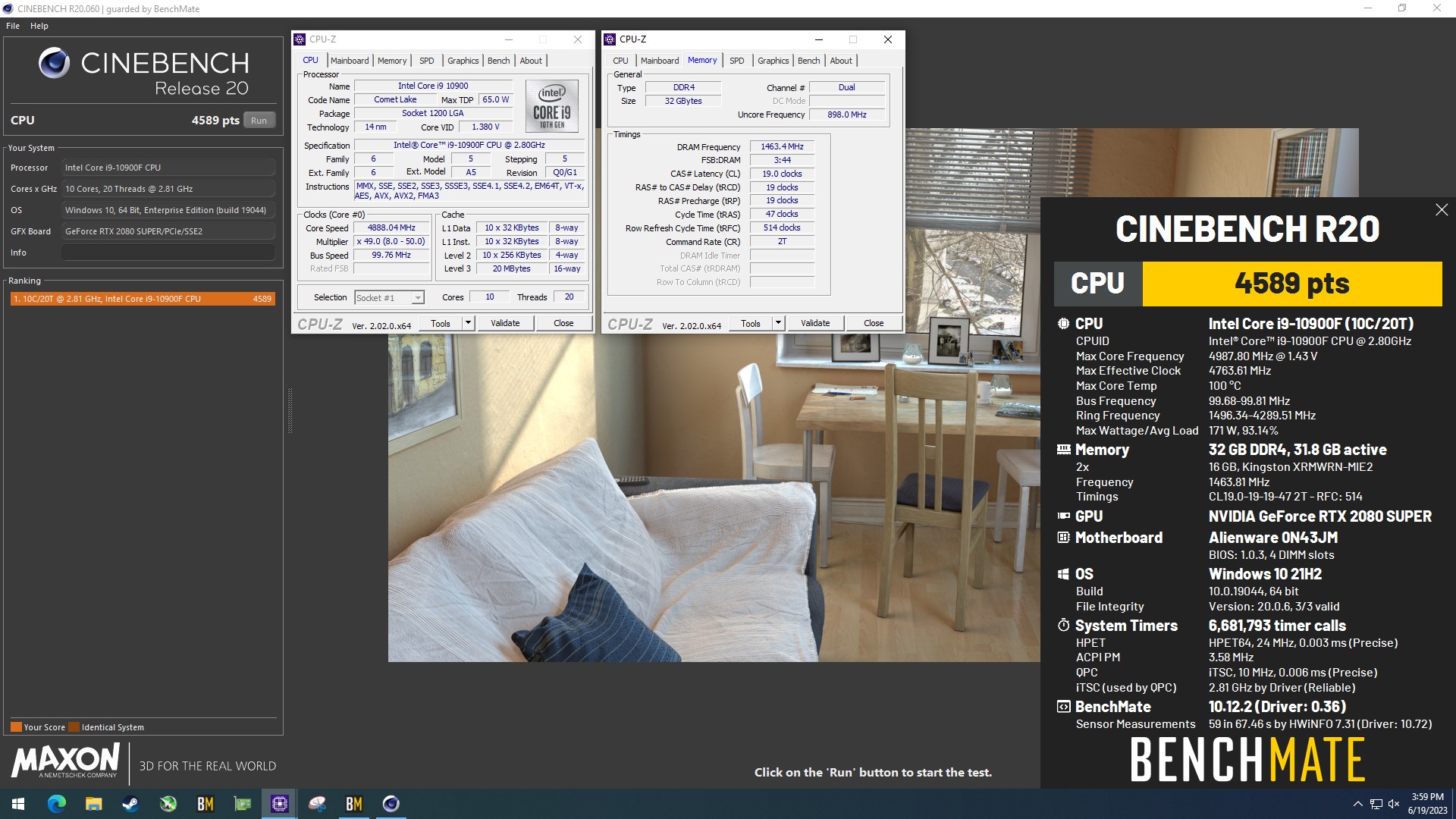Launch Microsoft Edge from the taskbar
This screenshot has height=819, width=1456.
[x=56, y=804]
